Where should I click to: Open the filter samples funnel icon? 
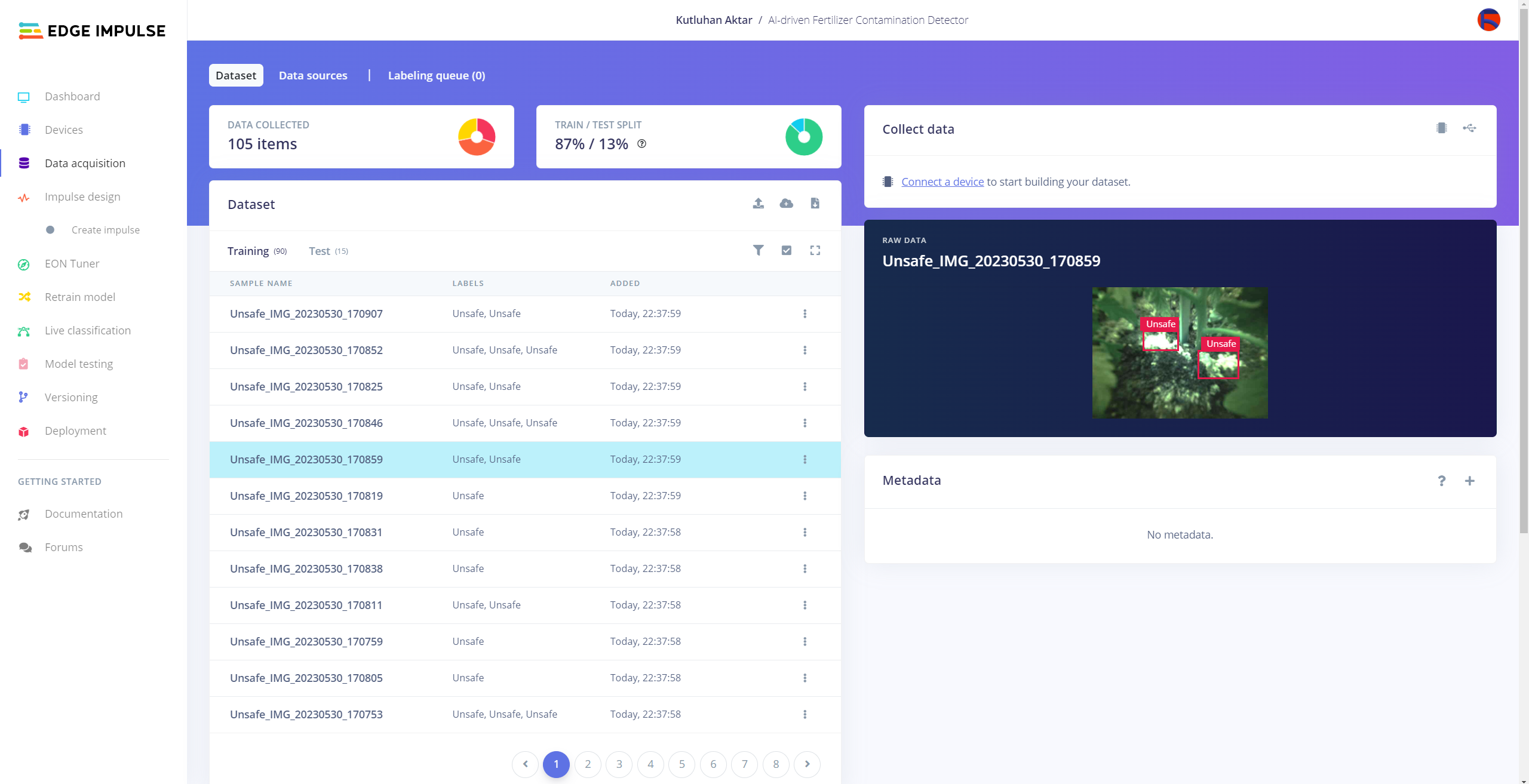pyautogui.click(x=758, y=250)
